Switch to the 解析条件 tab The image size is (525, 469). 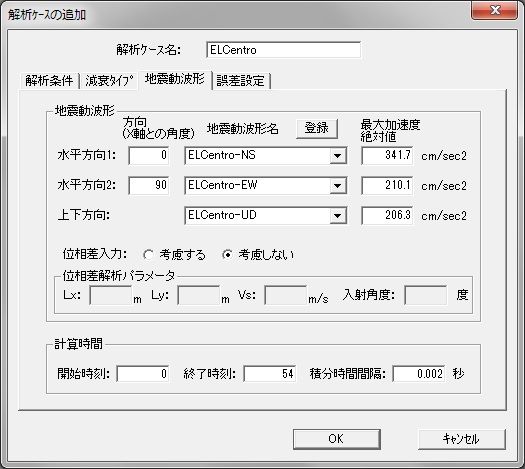(49, 81)
